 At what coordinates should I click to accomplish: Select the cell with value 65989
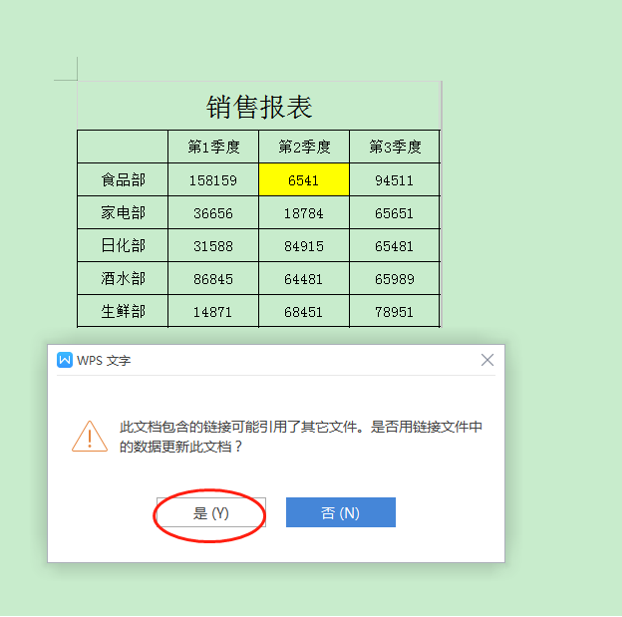(x=395, y=279)
